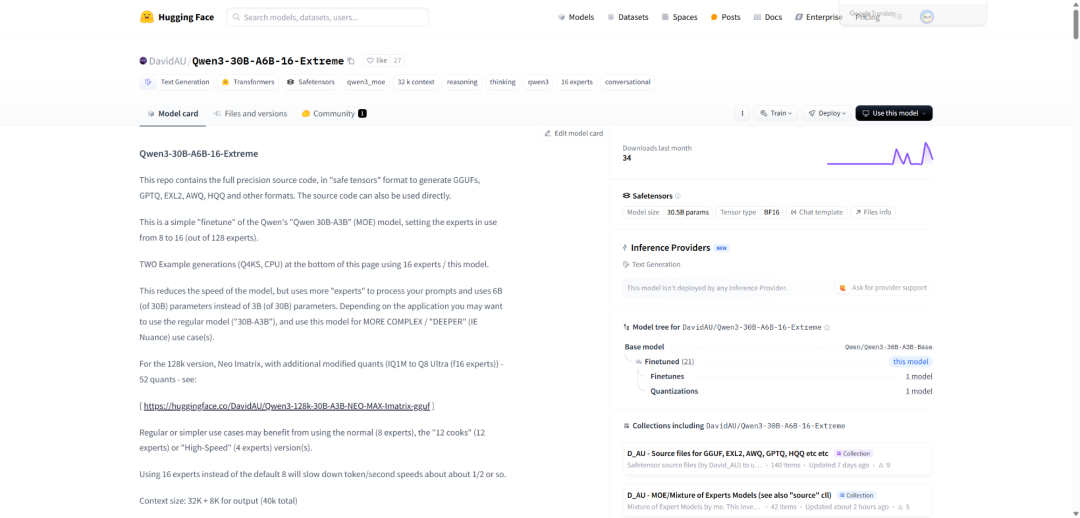1080x518 pixels.
Task: Copy model name with the clipboard icon
Action: coord(351,61)
